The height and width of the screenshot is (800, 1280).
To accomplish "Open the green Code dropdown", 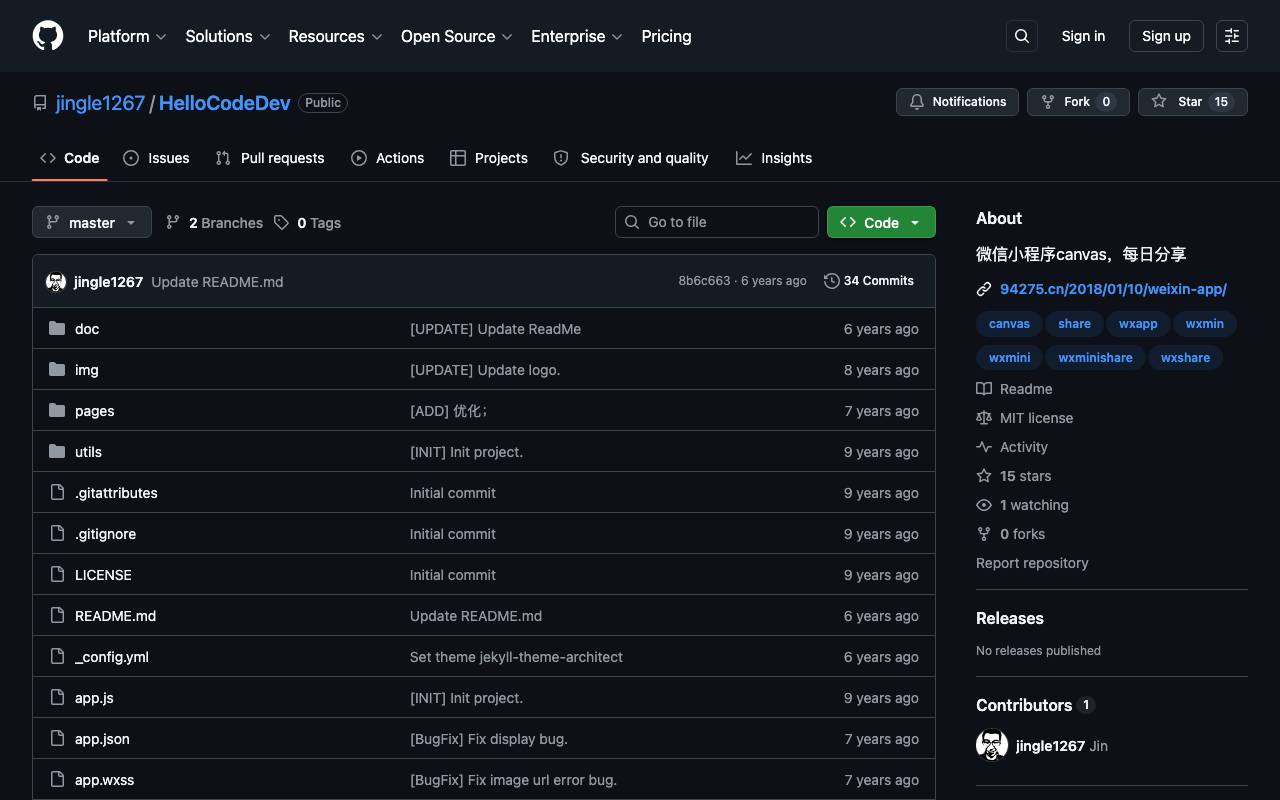I will 881,222.
